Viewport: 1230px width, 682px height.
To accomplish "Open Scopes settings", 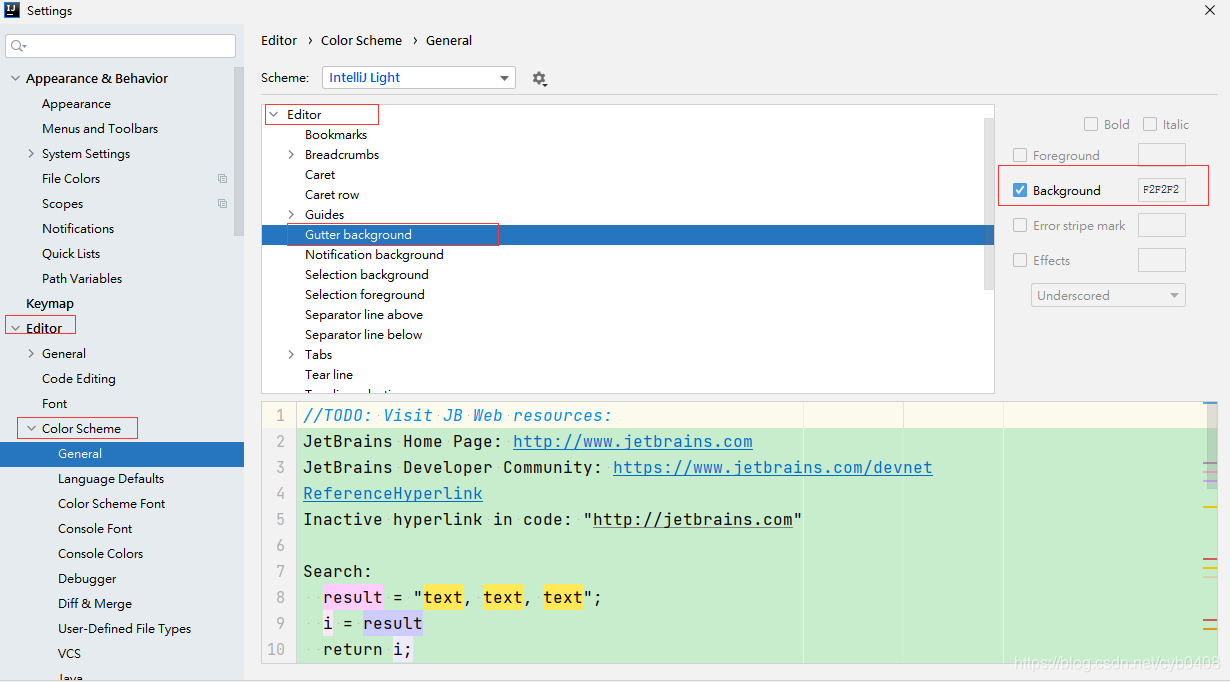I will click(x=62, y=204).
